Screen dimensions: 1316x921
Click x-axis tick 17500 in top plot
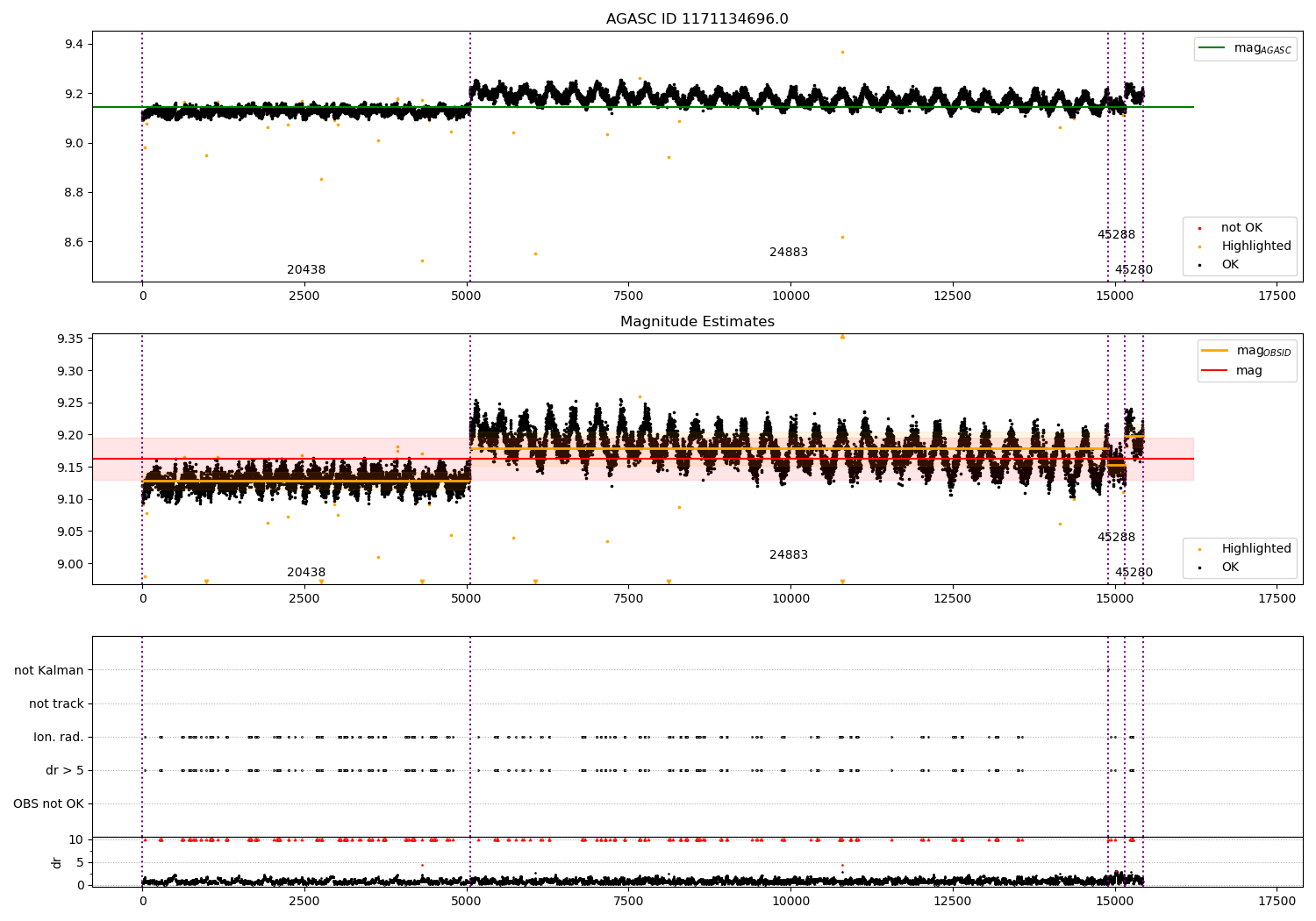click(1277, 296)
